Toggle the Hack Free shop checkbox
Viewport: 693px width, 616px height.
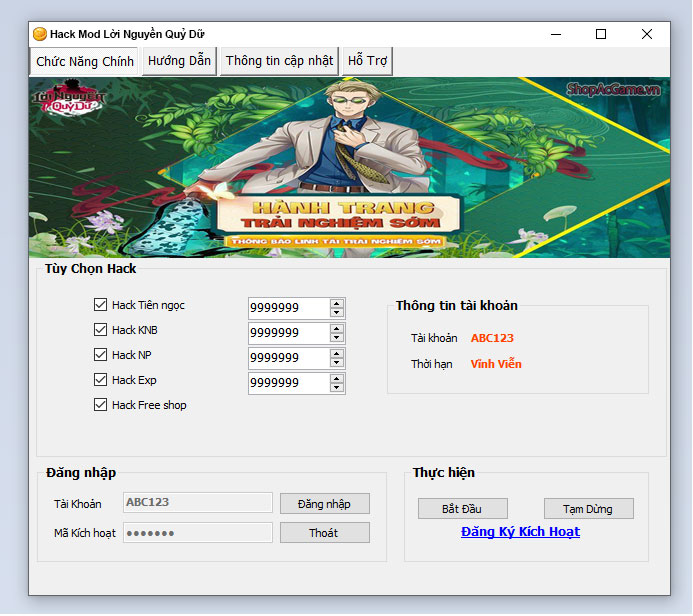pyautogui.click(x=100, y=405)
